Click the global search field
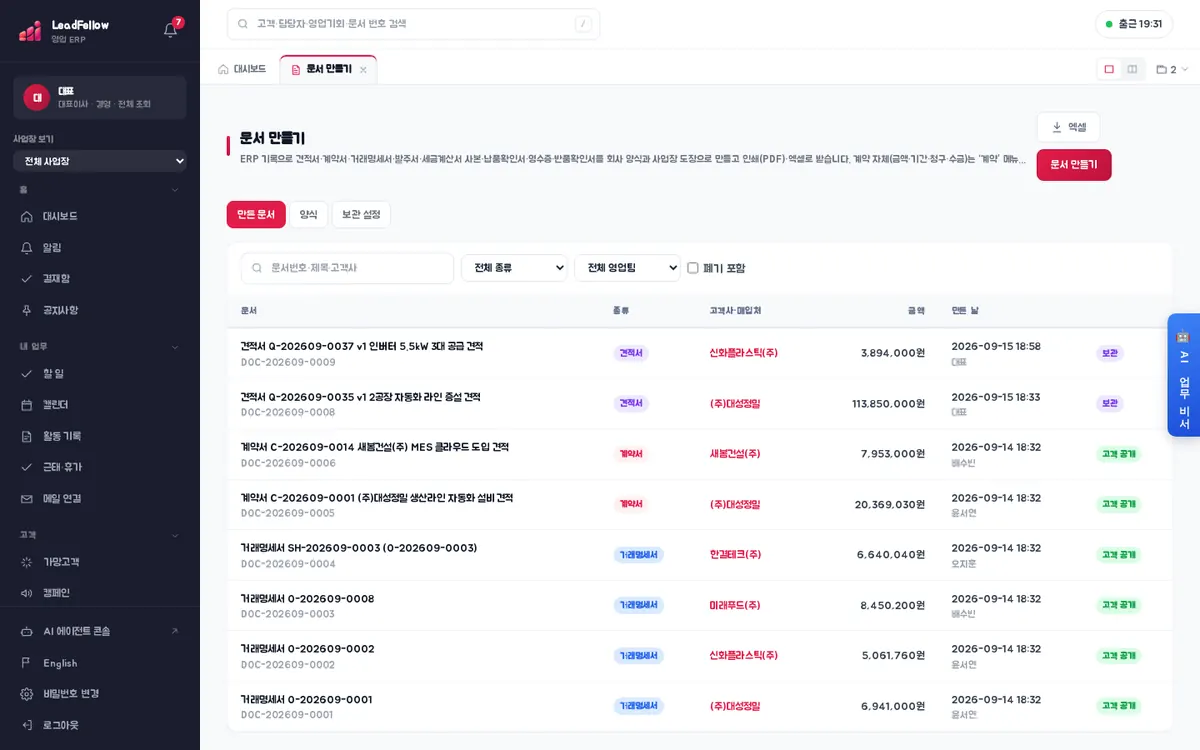 413,24
